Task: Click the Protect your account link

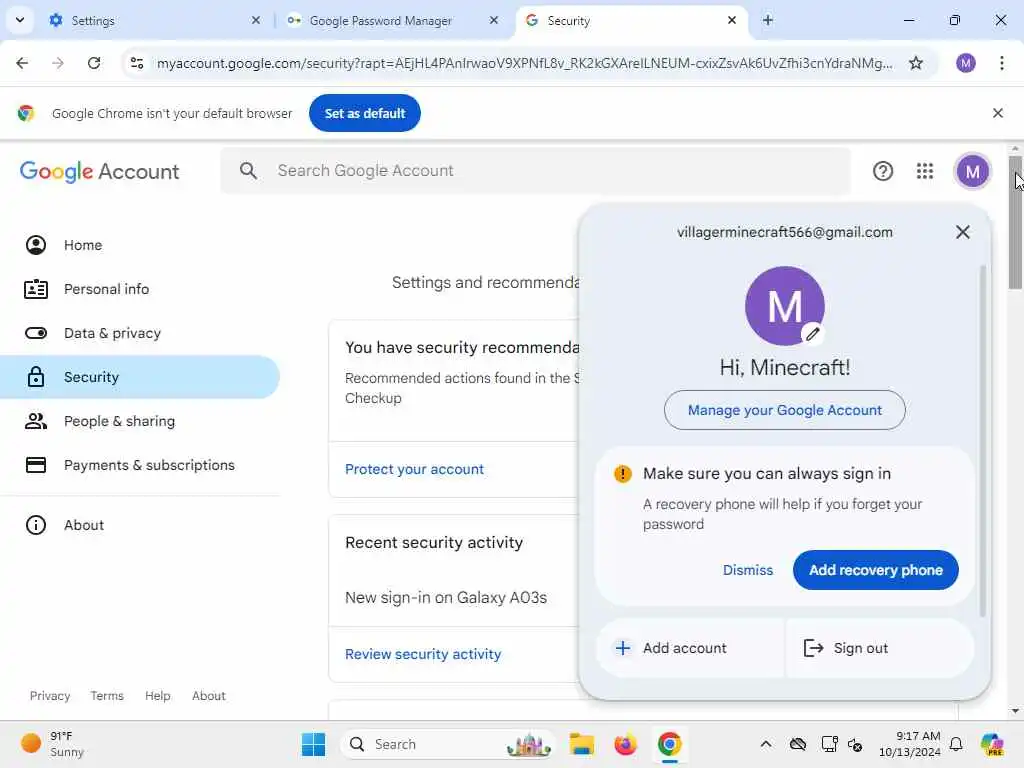Action: point(414,469)
